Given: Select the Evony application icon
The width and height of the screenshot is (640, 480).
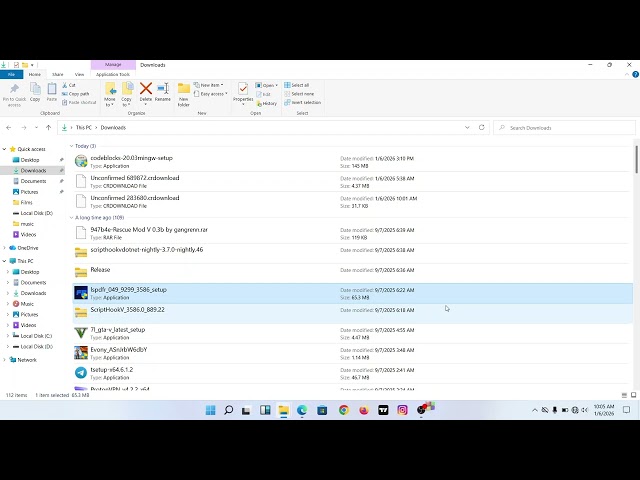Looking at the screenshot, I should [x=81, y=353].
